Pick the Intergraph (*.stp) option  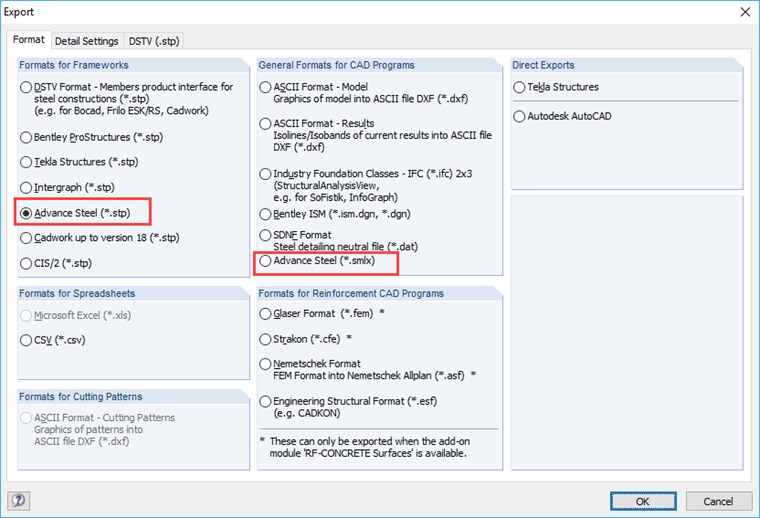click(x=26, y=187)
